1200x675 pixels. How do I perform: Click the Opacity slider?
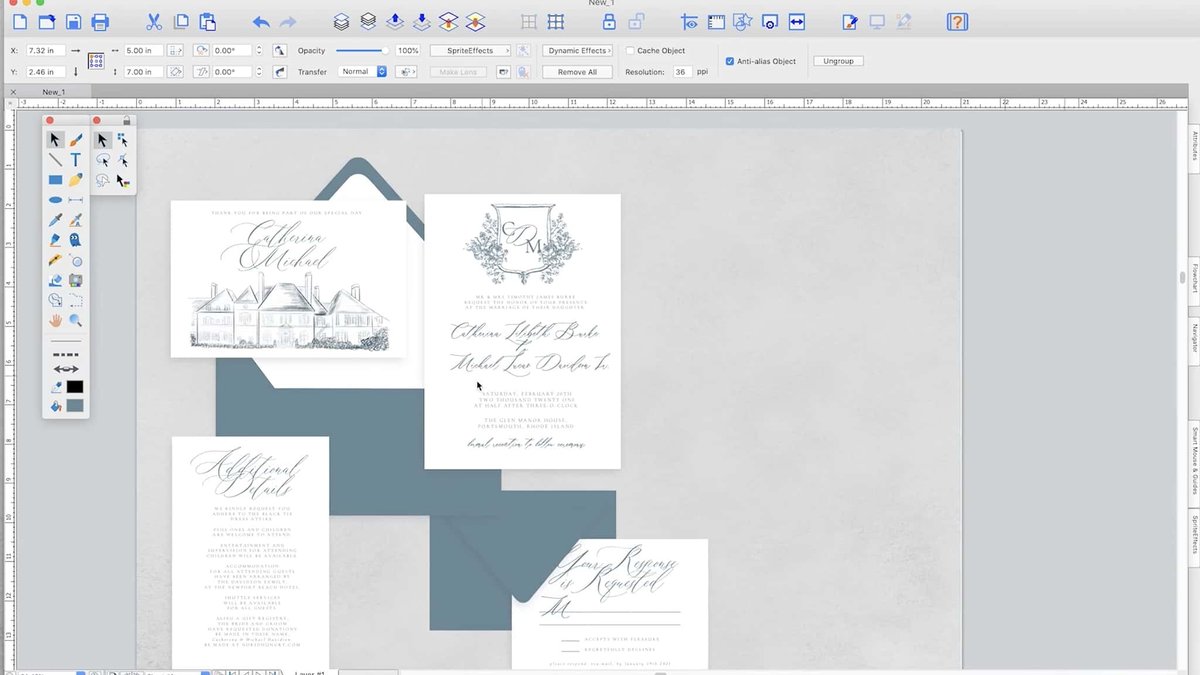coord(362,50)
